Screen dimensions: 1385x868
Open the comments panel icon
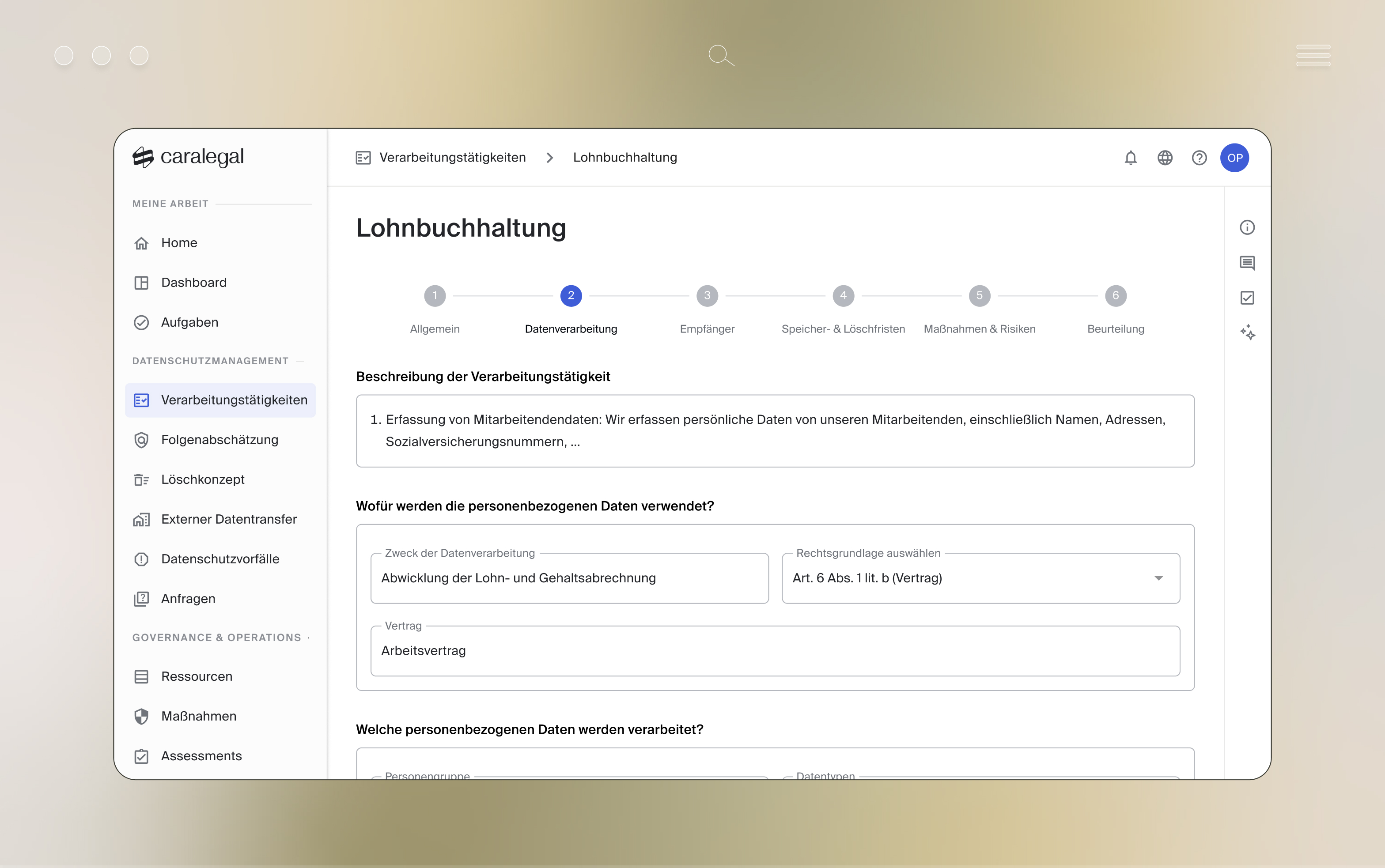coord(1248,262)
